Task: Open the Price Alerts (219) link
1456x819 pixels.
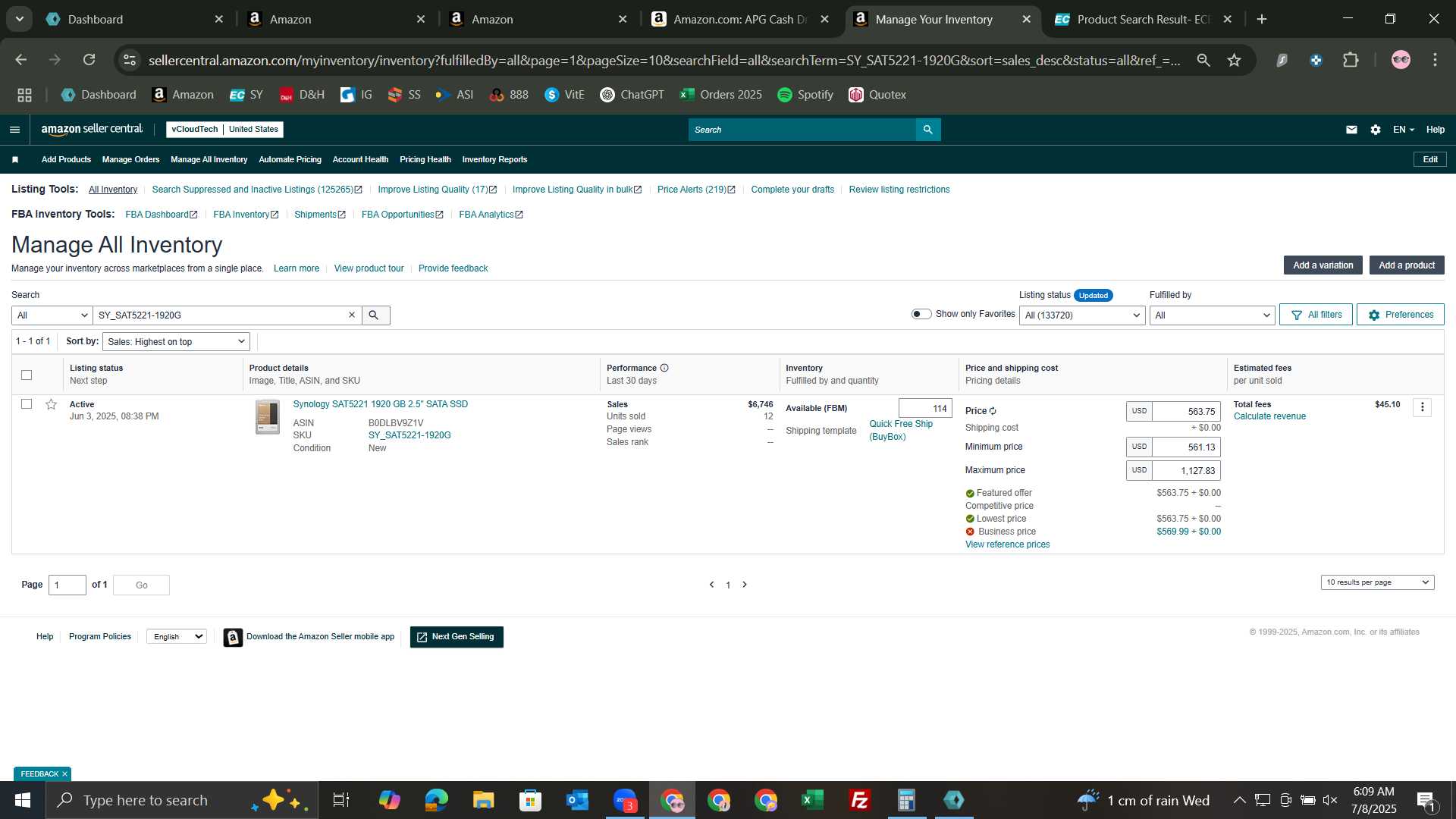Action: click(x=695, y=190)
